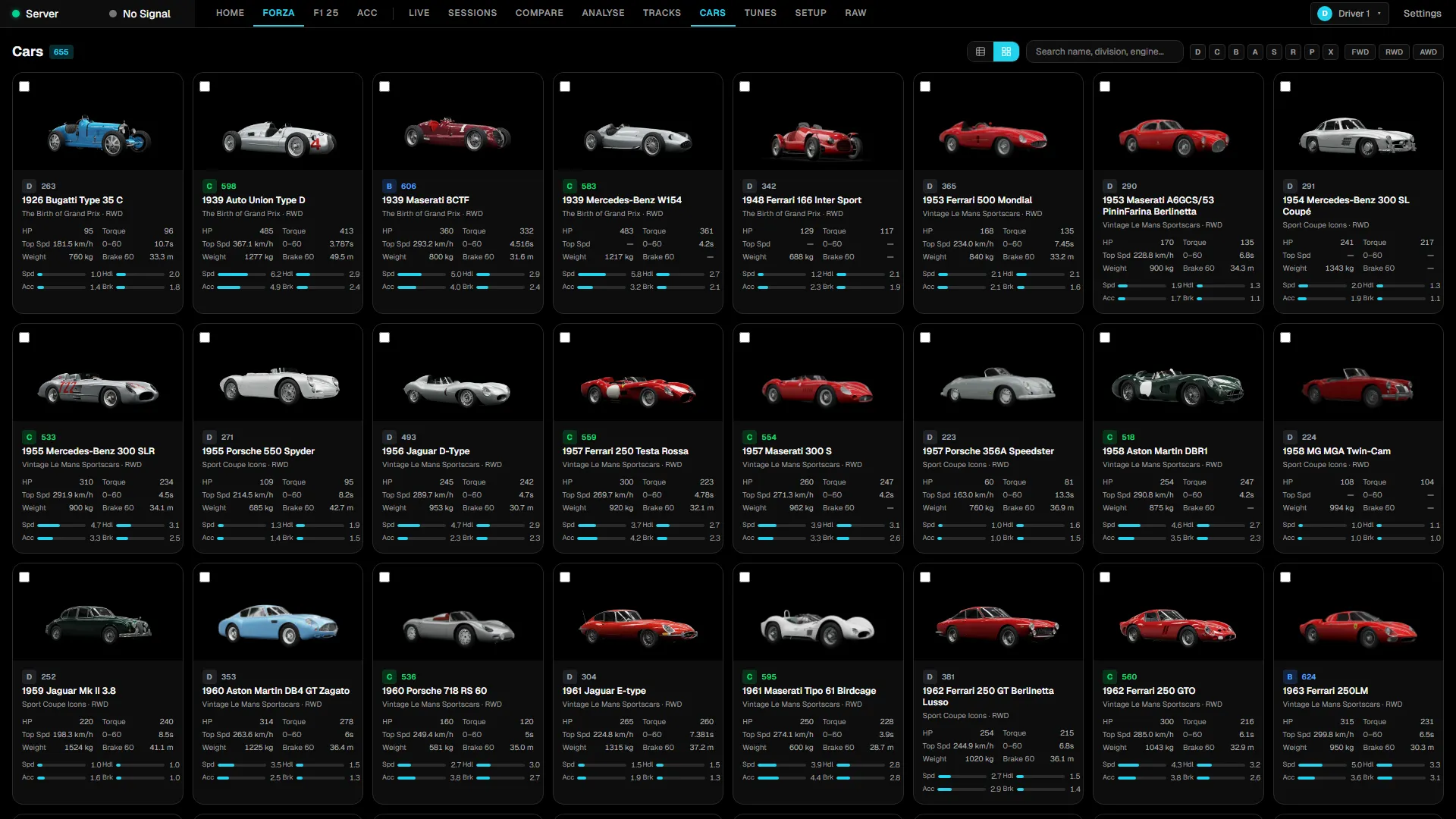Viewport: 1456px width, 819px height.
Task: Switch to grid card view icon
Action: [x=1006, y=52]
